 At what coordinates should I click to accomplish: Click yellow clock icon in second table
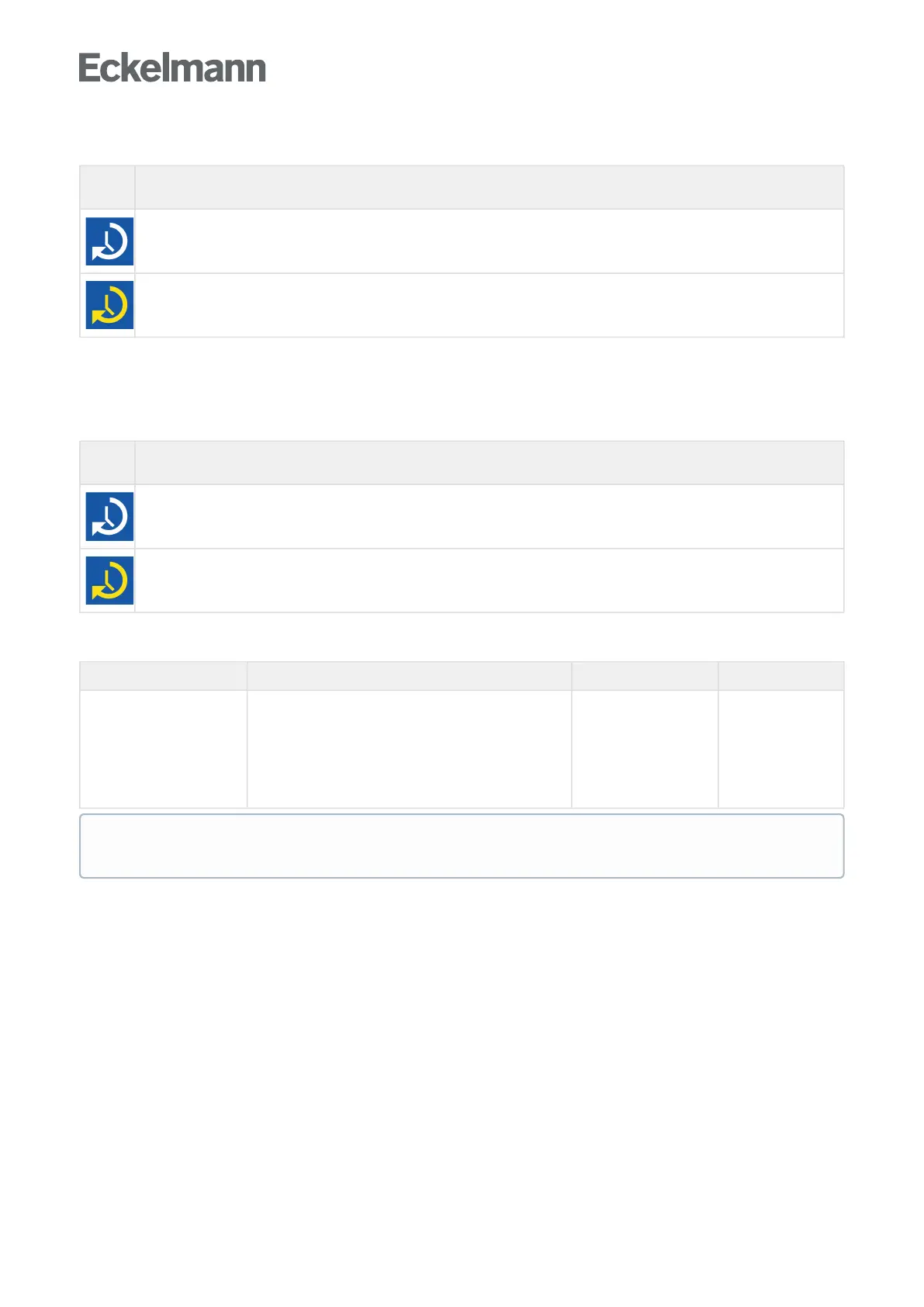109,581
